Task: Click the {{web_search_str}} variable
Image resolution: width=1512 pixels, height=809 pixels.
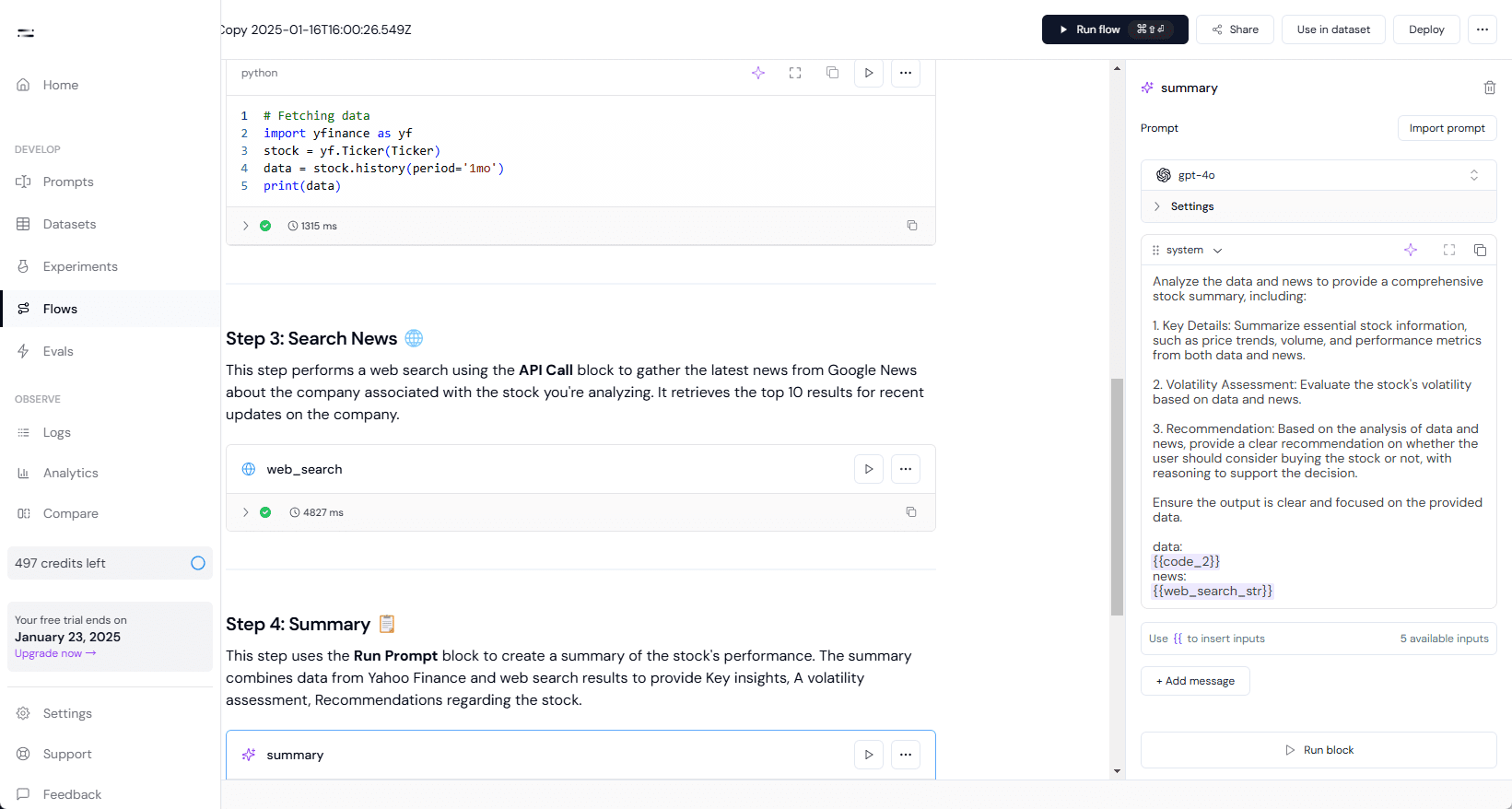Action: pos(1213,591)
